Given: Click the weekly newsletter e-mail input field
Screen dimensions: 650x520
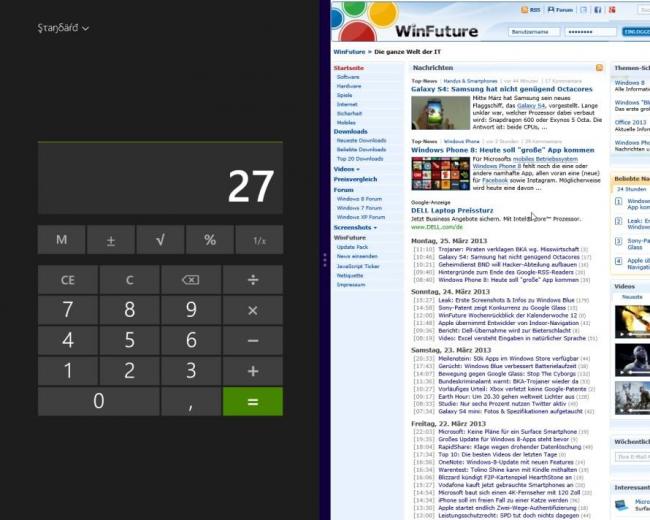Looking at the screenshot, I should point(633,457).
